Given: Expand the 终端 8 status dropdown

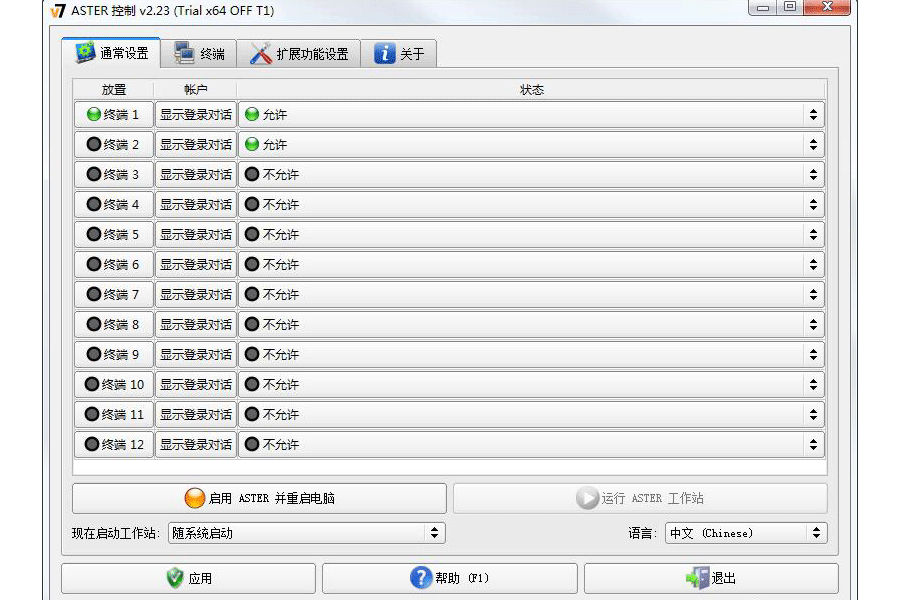Looking at the screenshot, I should point(532,324).
